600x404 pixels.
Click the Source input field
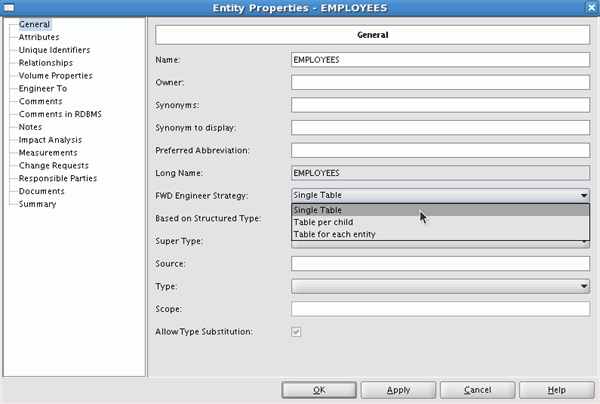click(x=440, y=264)
